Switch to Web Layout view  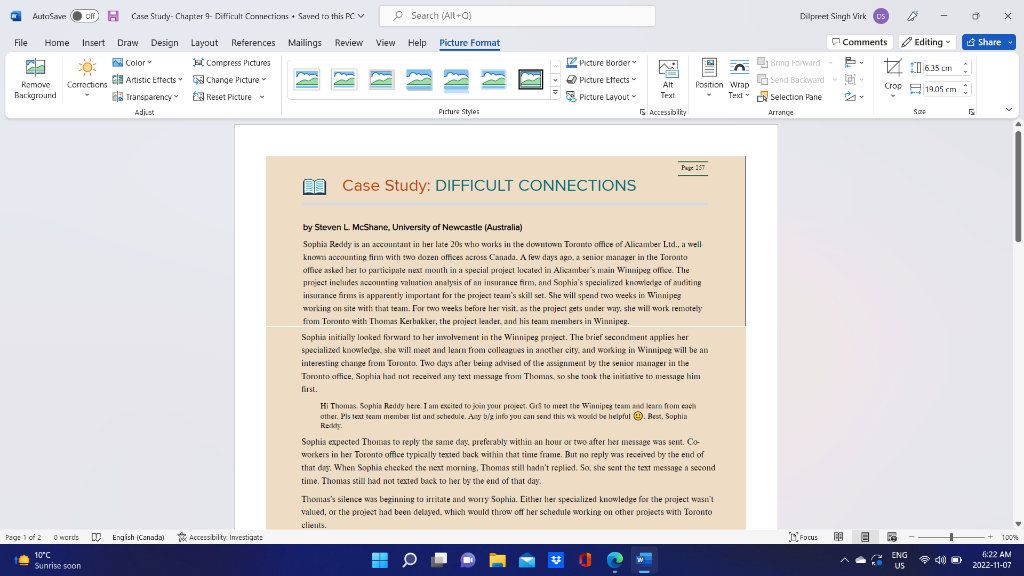click(x=891, y=537)
